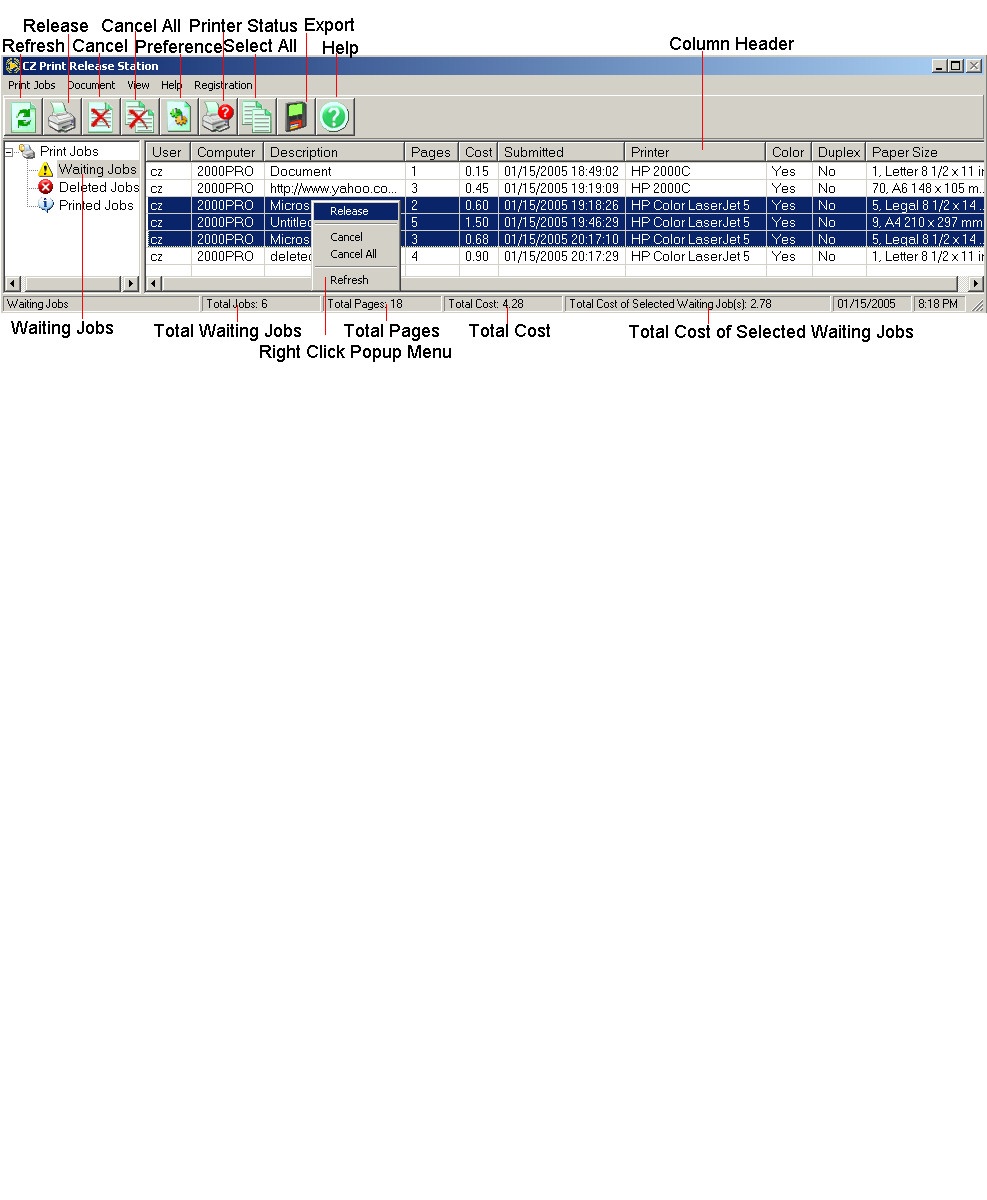
Task: Select the http://www.yahoo.co... job row
Action: (566, 188)
